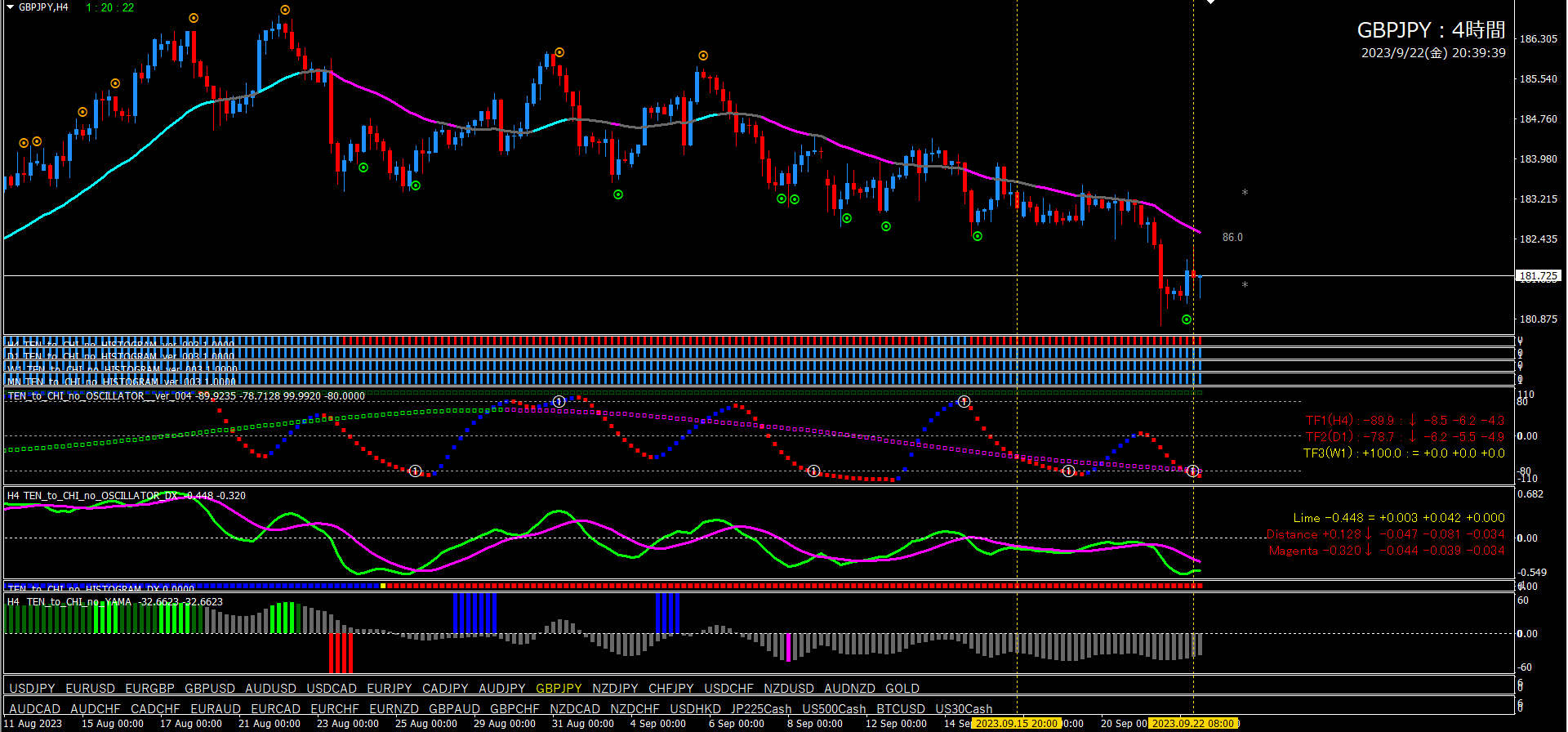Click the TF3(W1) readout line
1568x732 pixels.
[1404, 453]
